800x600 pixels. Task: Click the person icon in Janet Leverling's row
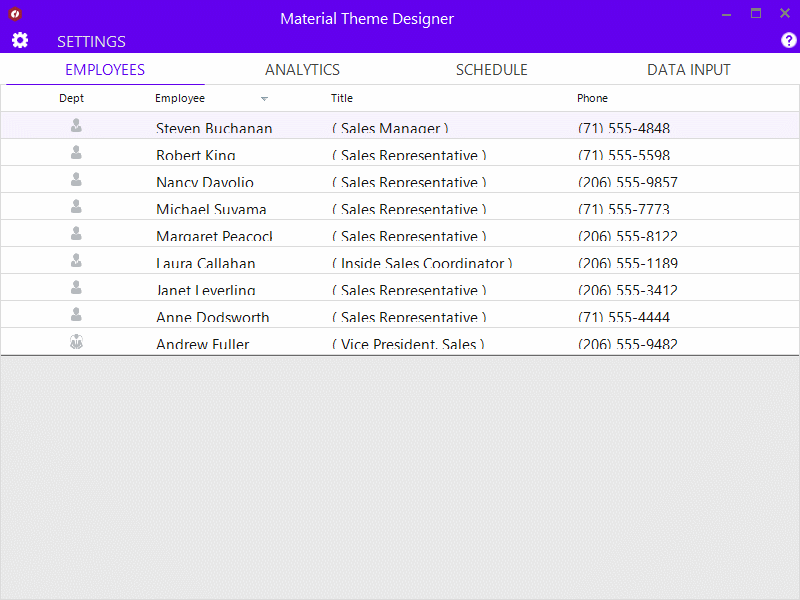pyautogui.click(x=75, y=287)
